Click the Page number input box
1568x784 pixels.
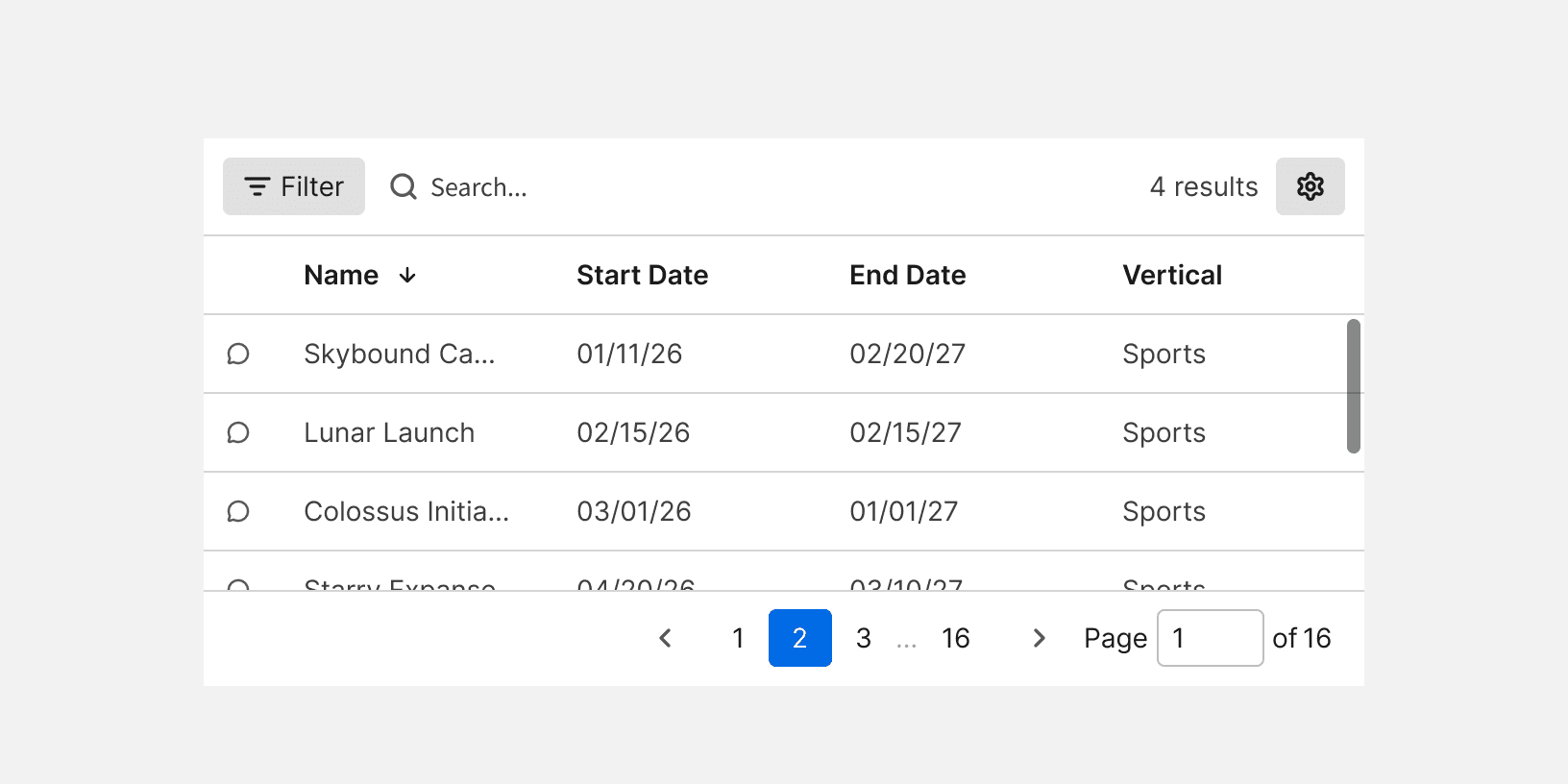(1210, 638)
